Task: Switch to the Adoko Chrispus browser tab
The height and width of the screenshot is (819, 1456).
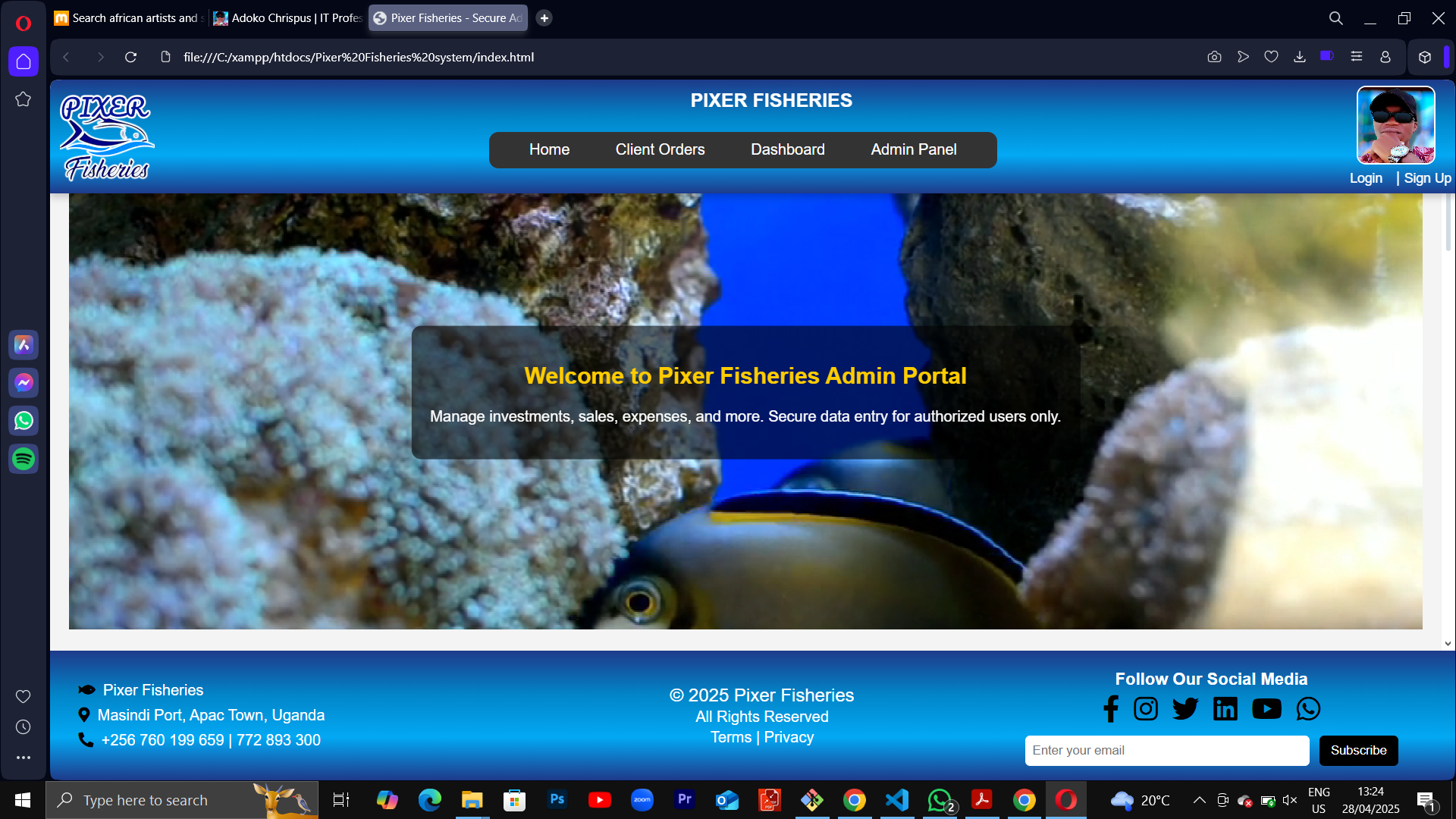Action: point(287,17)
